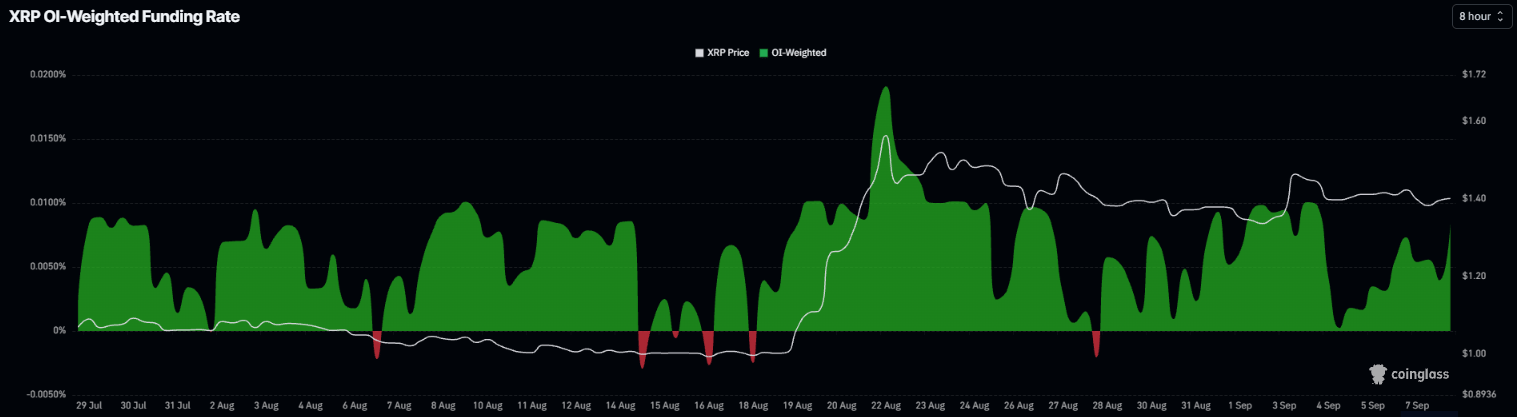
Task: Click the 7 Sep date label
Action: pyautogui.click(x=1416, y=407)
